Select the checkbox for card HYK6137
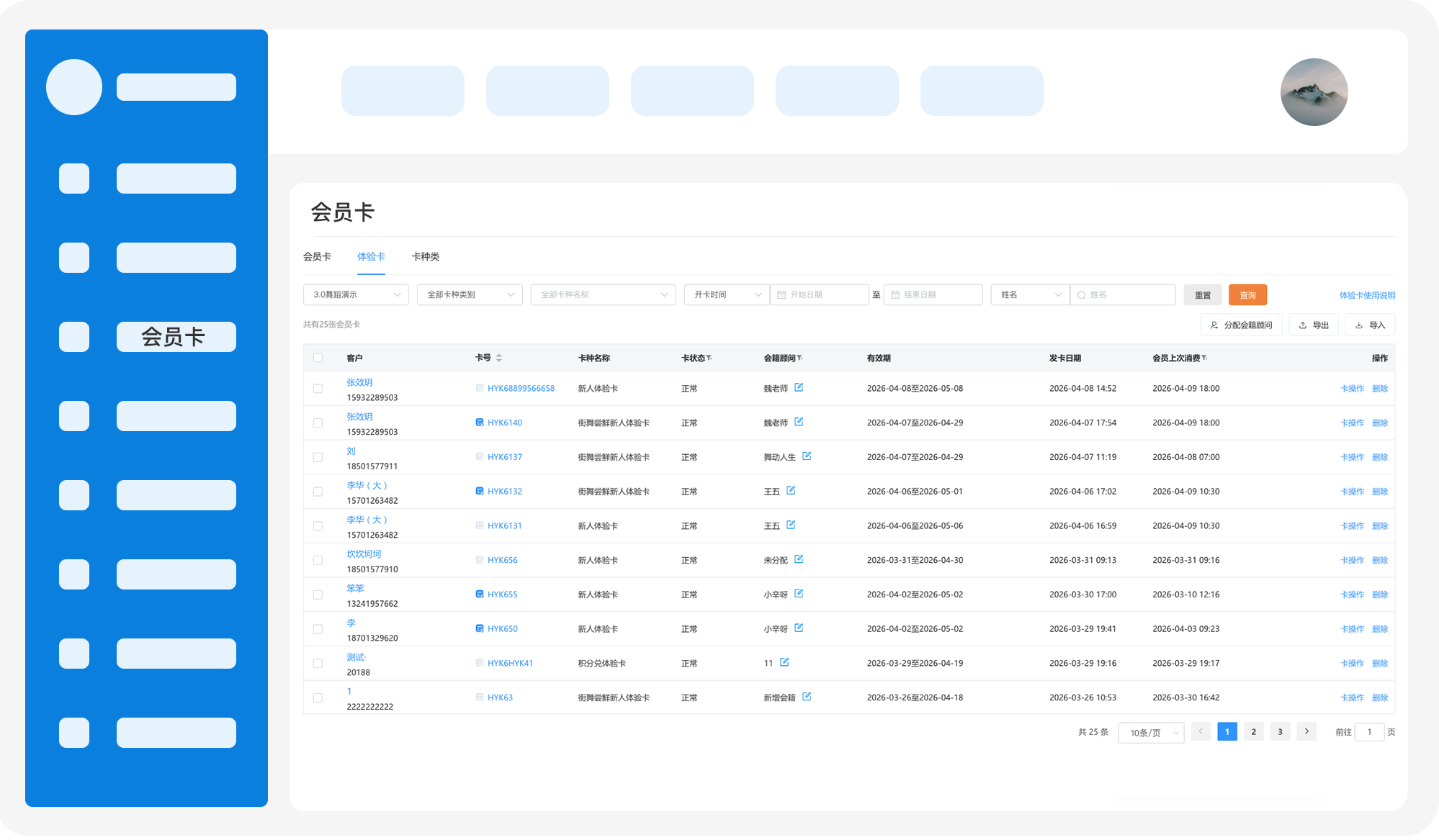1439x840 pixels. [x=318, y=458]
